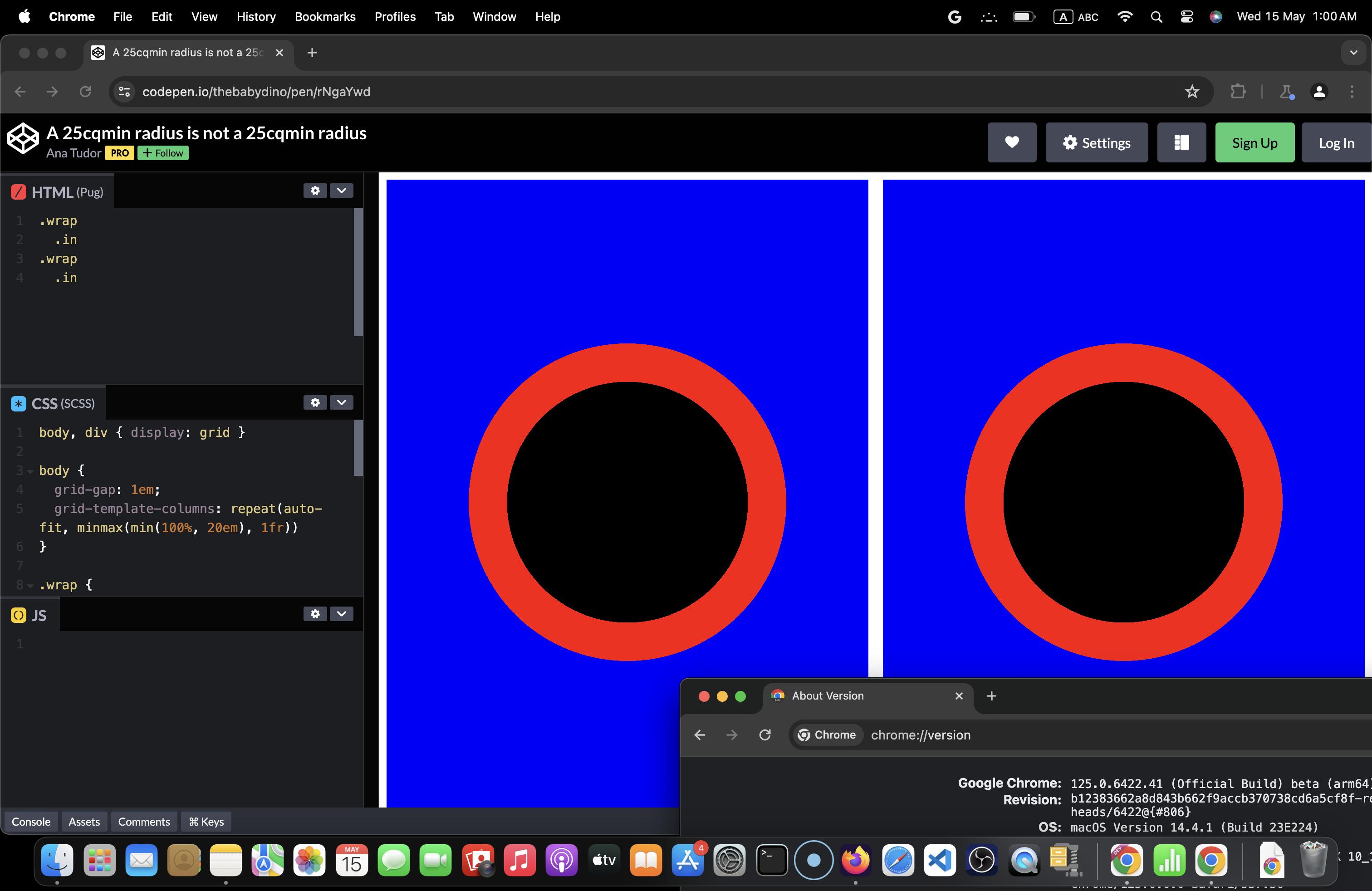Viewport: 1372px width, 891px height.
Task: Open Terminal from the dock
Action: pyautogui.click(x=771, y=860)
